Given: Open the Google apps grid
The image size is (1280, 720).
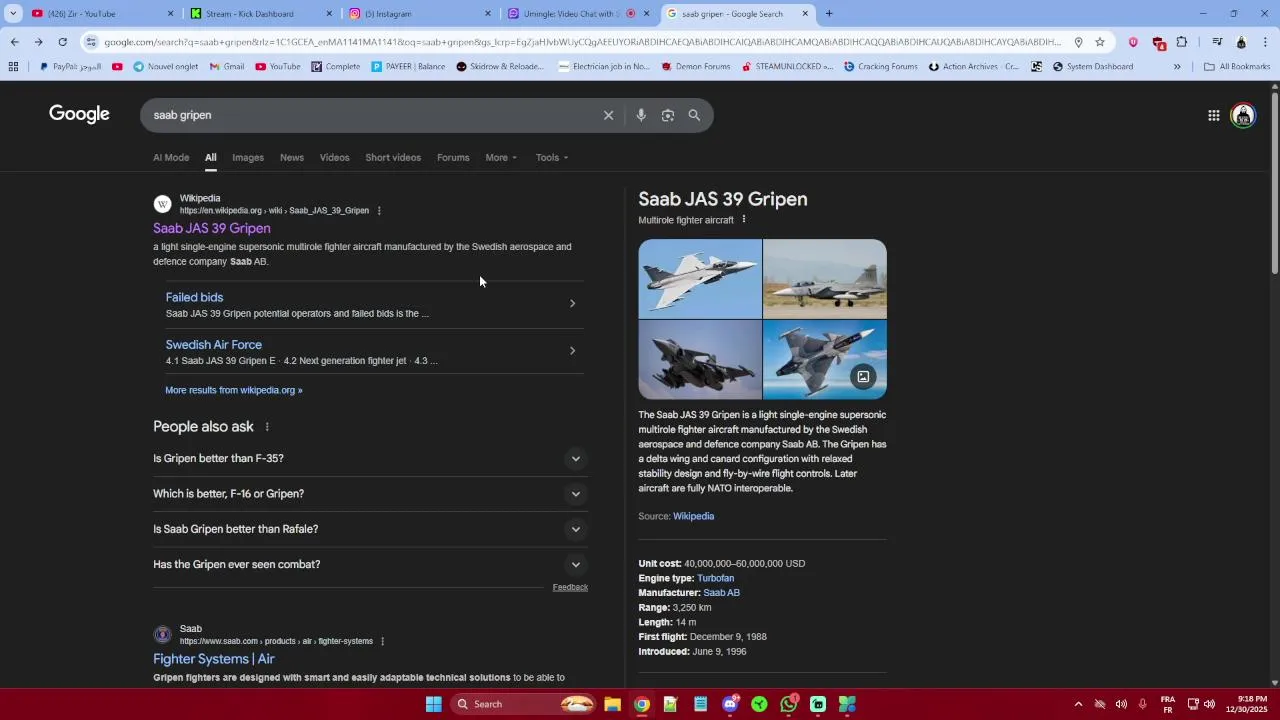Looking at the screenshot, I should [1213, 115].
